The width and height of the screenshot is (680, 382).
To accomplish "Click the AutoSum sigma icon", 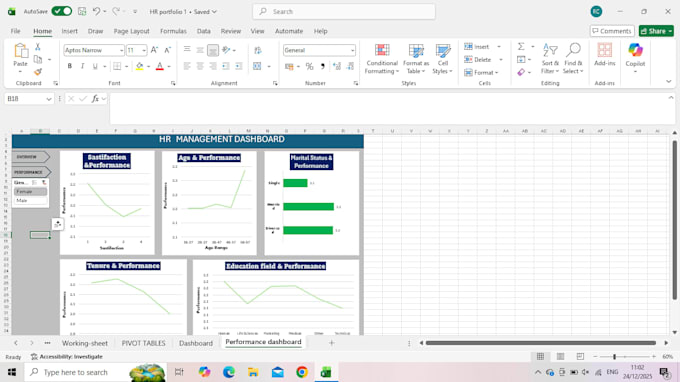I will (521, 46).
